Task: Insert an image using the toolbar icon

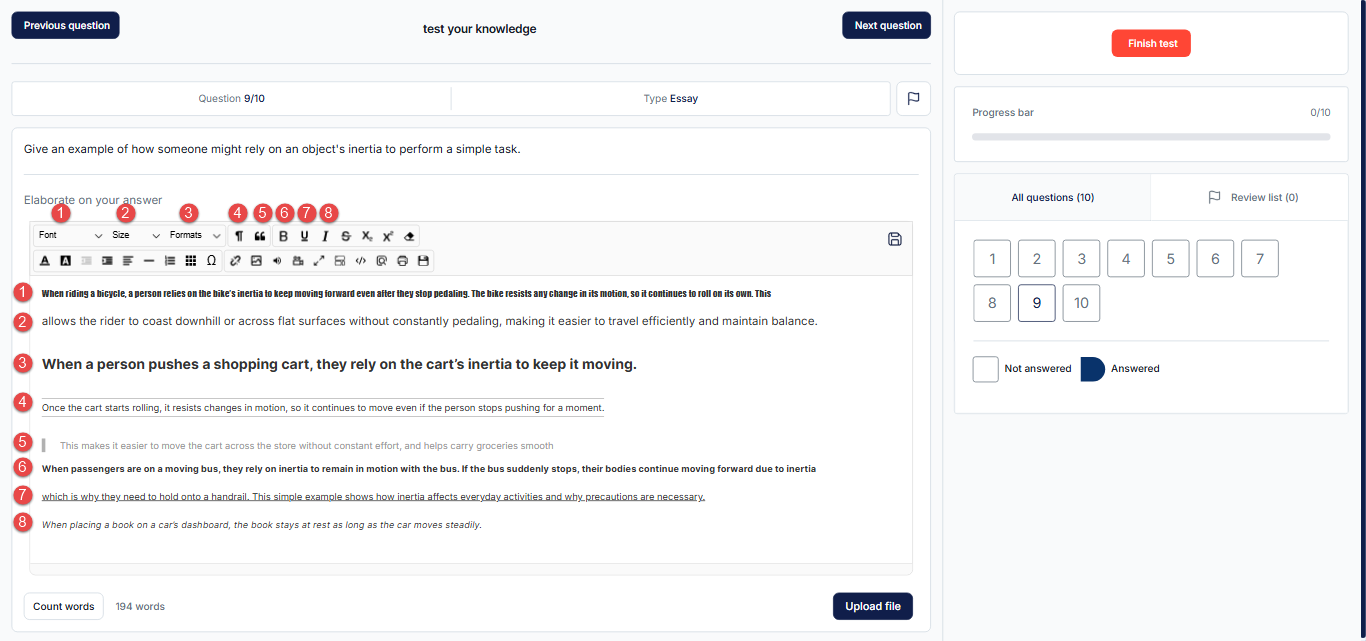Action: (x=256, y=261)
